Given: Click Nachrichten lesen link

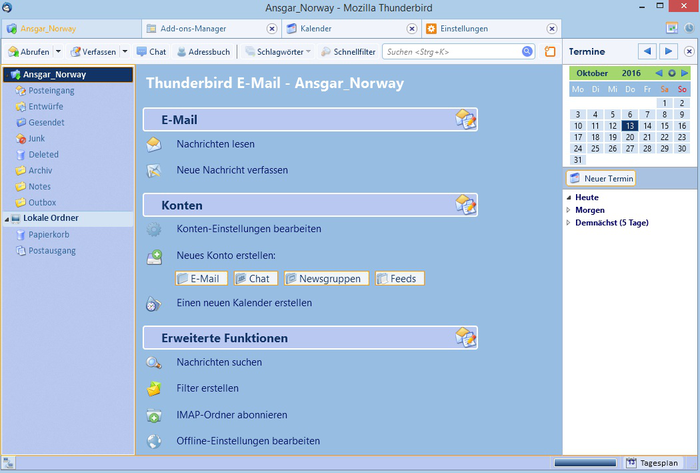Looking at the screenshot, I should click(x=215, y=144).
